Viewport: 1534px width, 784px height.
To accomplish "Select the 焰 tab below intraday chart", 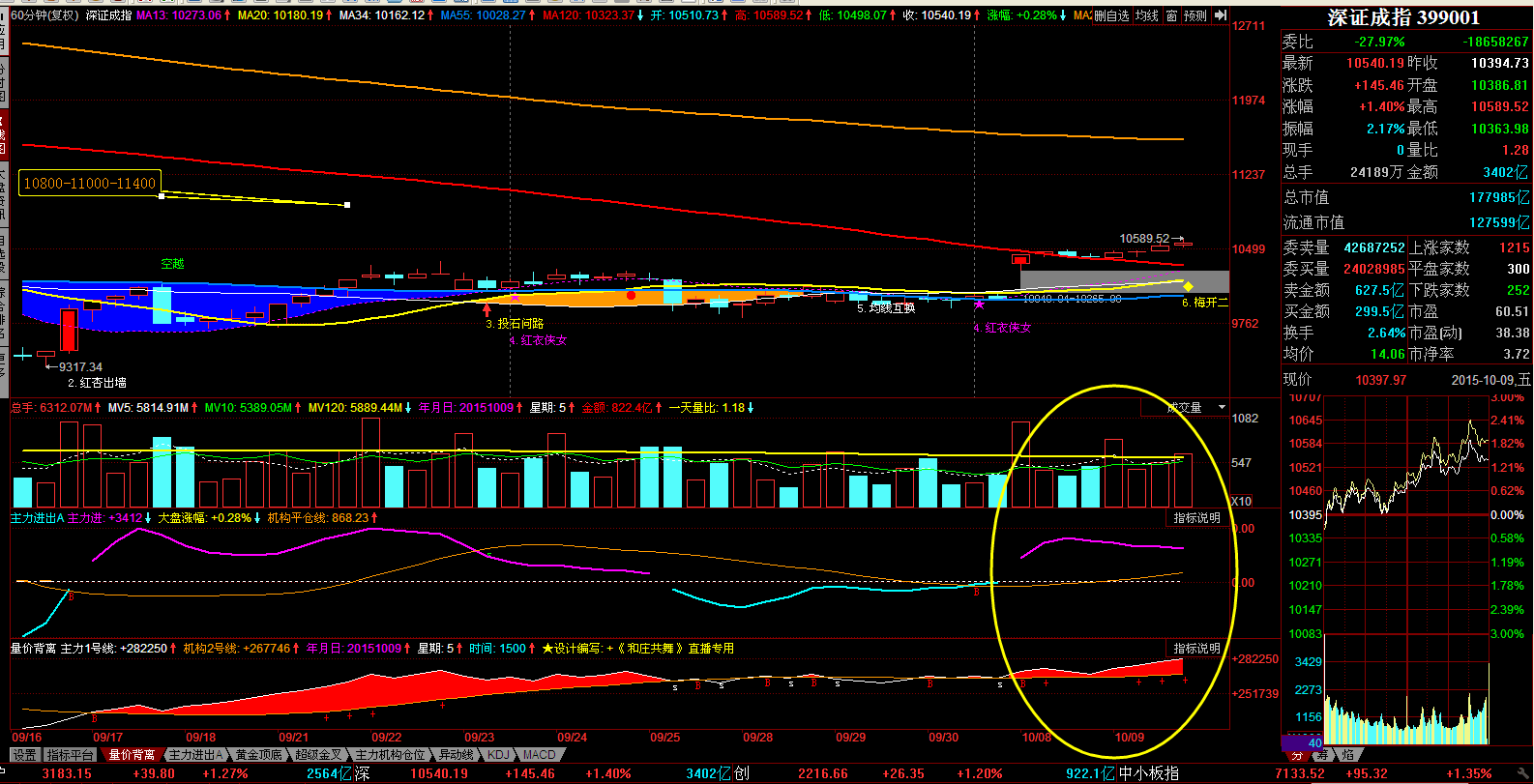I will coord(1348,754).
